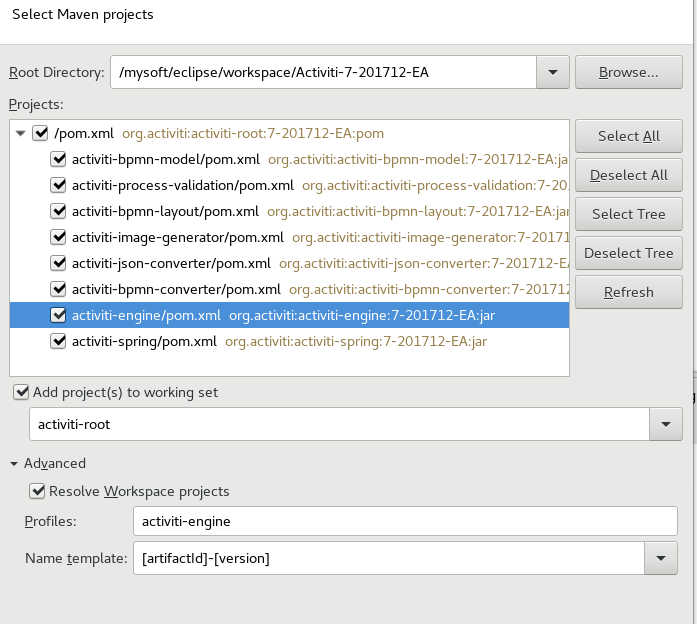The height and width of the screenshot is (624, 697).
Task: Open the Root Directory dropdown arrow
Action: click(552, 72)
